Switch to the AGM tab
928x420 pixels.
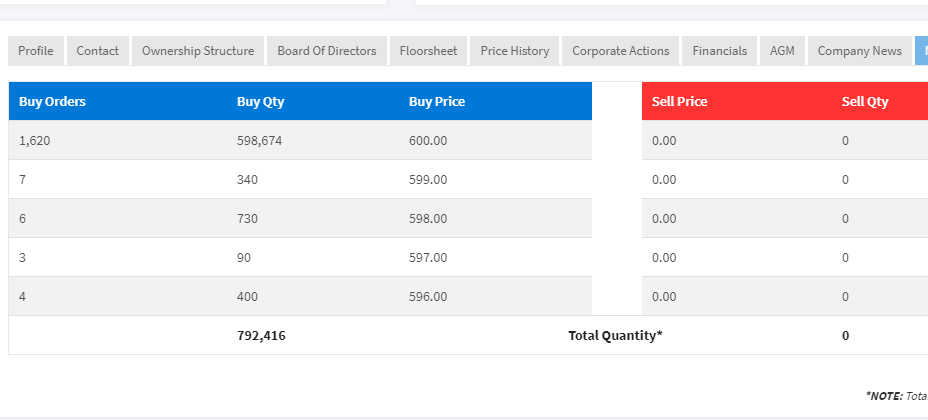point(782,51)
